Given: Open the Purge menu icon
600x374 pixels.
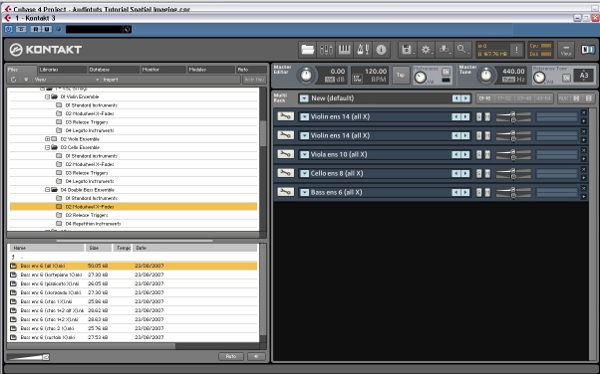Looking at the screenshot, I should click(x=444, y=50).
